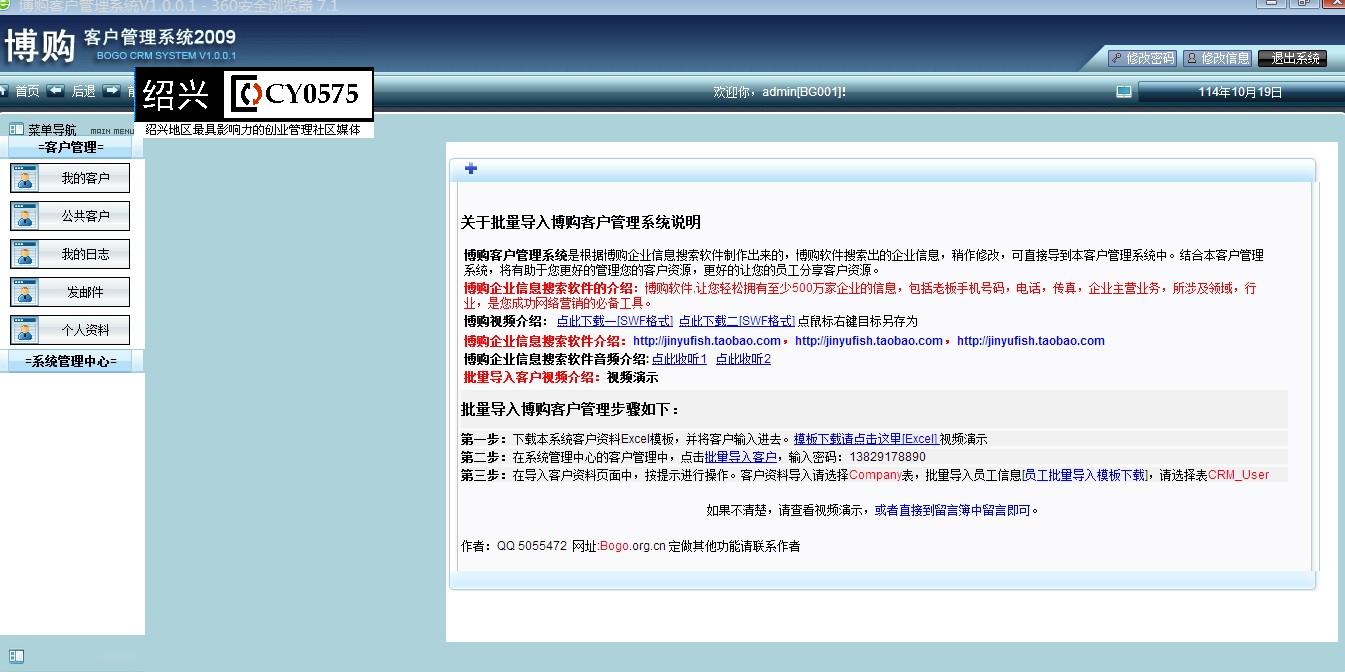1345x672 pixels.
Task: Expand the =系统管理中心= section header
Action: pyautogui.click(x=71, y=361)
